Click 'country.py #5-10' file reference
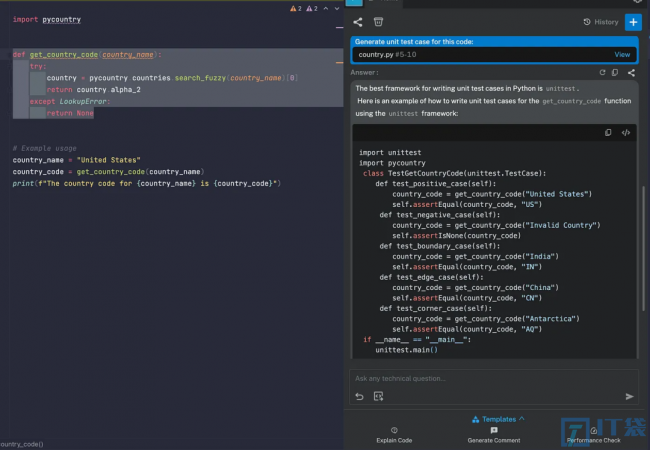The width and height of the screenshot is (650, 450). 387,54
